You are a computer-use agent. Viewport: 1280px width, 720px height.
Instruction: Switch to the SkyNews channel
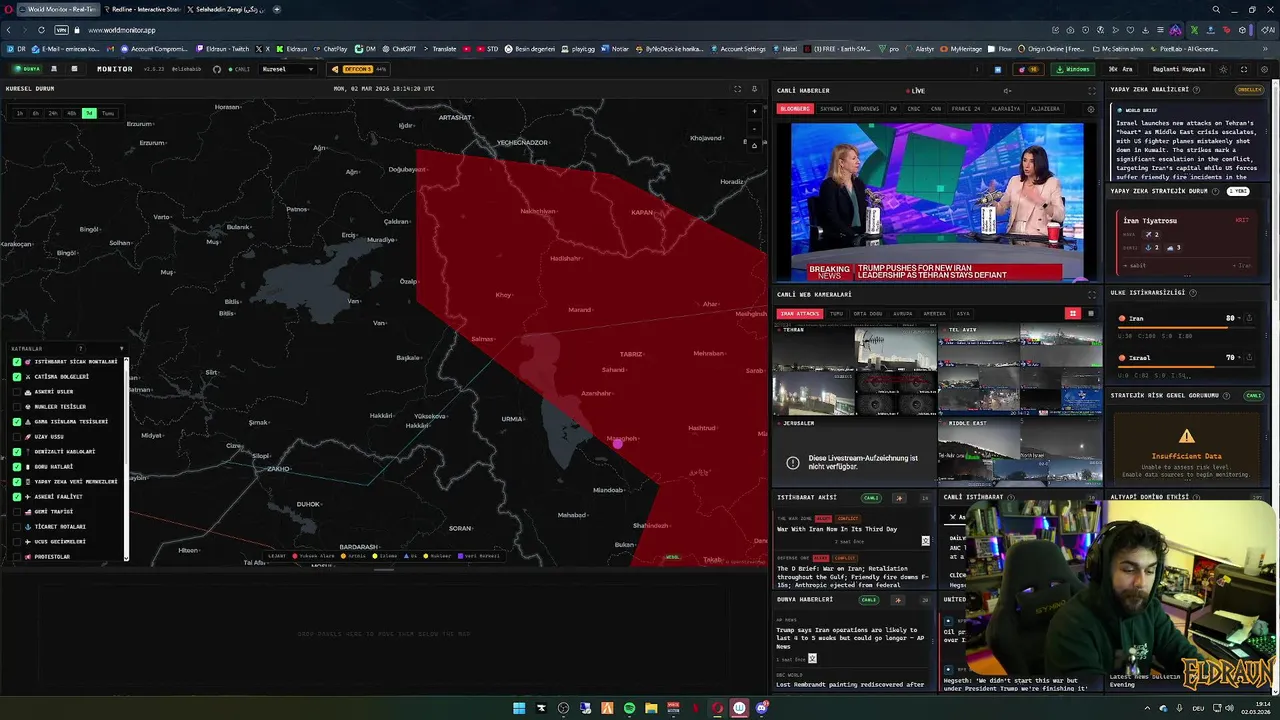pyautogui.click(x=831, y=109)
